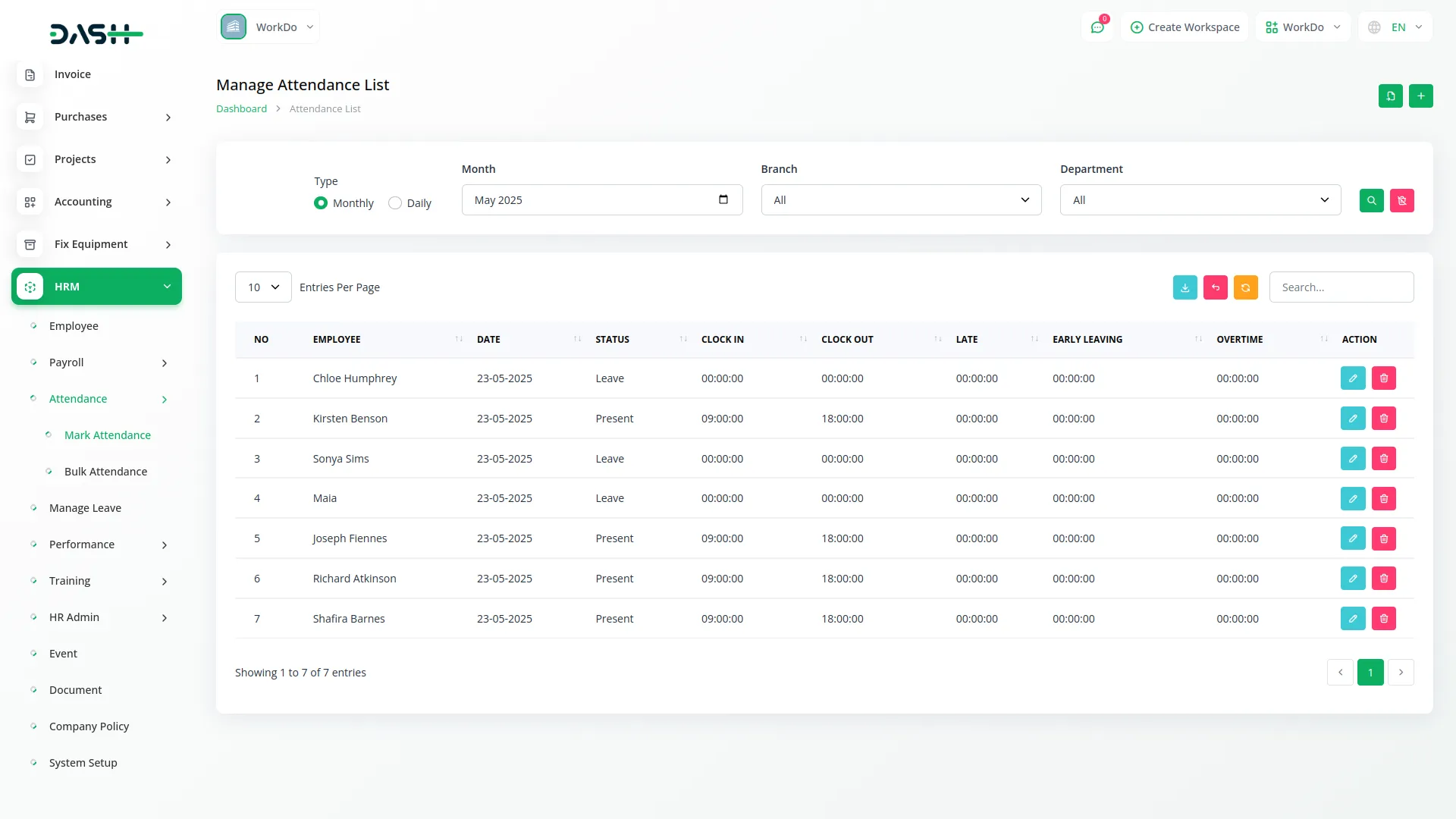Click the green search filter icon
Image resolution: width=1456 pixels, height=819 pixels.
click(x=1371, y=200)
